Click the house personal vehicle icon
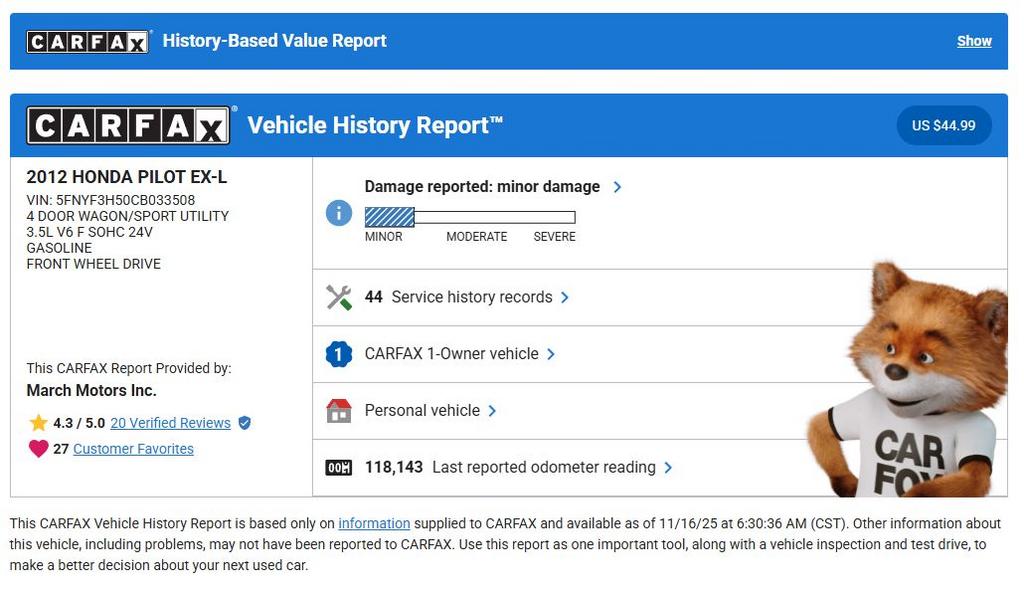This screenshot has height=594, width=1024. click(x=339, y=411)
